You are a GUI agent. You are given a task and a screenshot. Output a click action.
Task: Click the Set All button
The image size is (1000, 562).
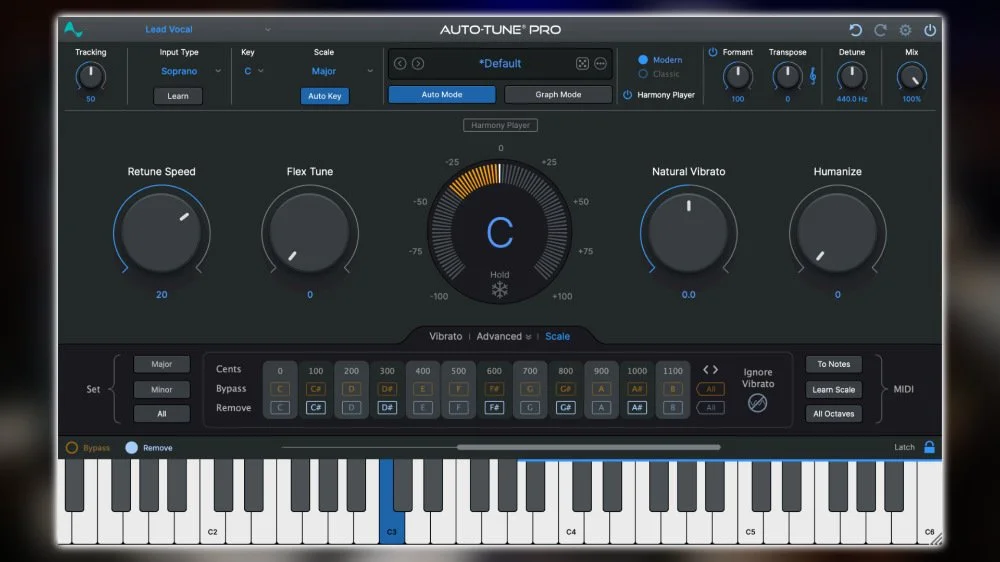point(161,414)
